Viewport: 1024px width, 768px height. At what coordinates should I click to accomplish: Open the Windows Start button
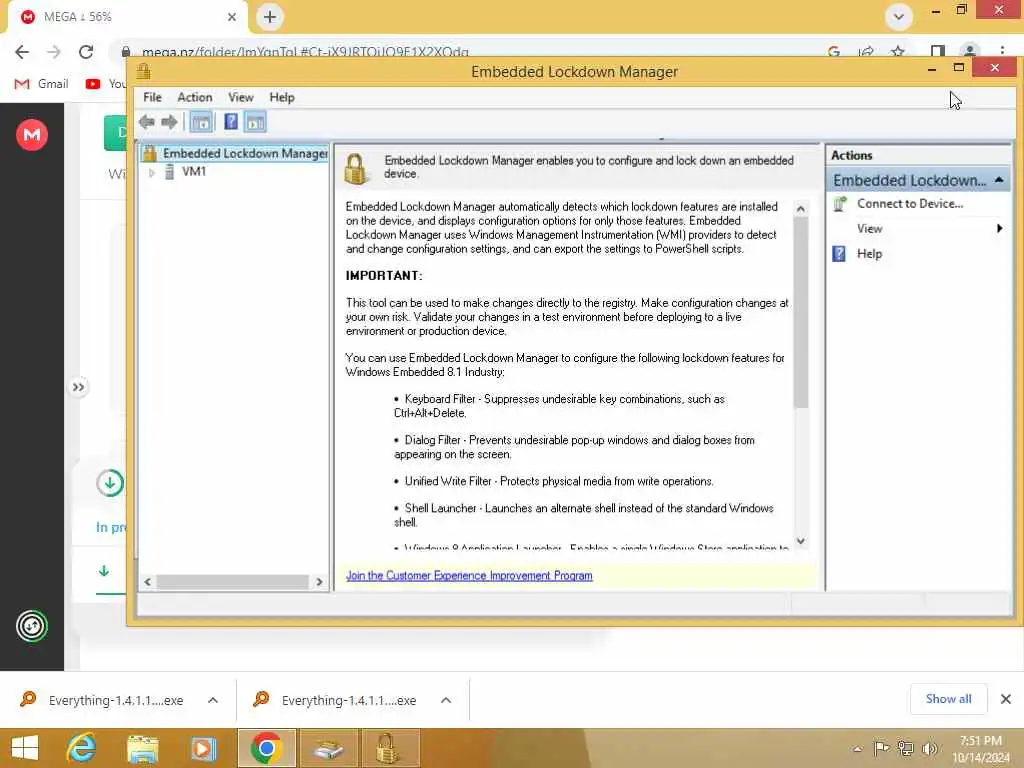[25, 748]
